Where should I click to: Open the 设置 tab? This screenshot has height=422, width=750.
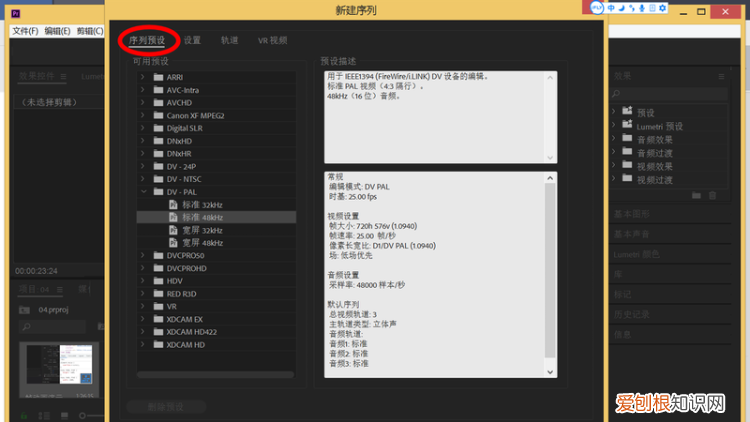192,41
